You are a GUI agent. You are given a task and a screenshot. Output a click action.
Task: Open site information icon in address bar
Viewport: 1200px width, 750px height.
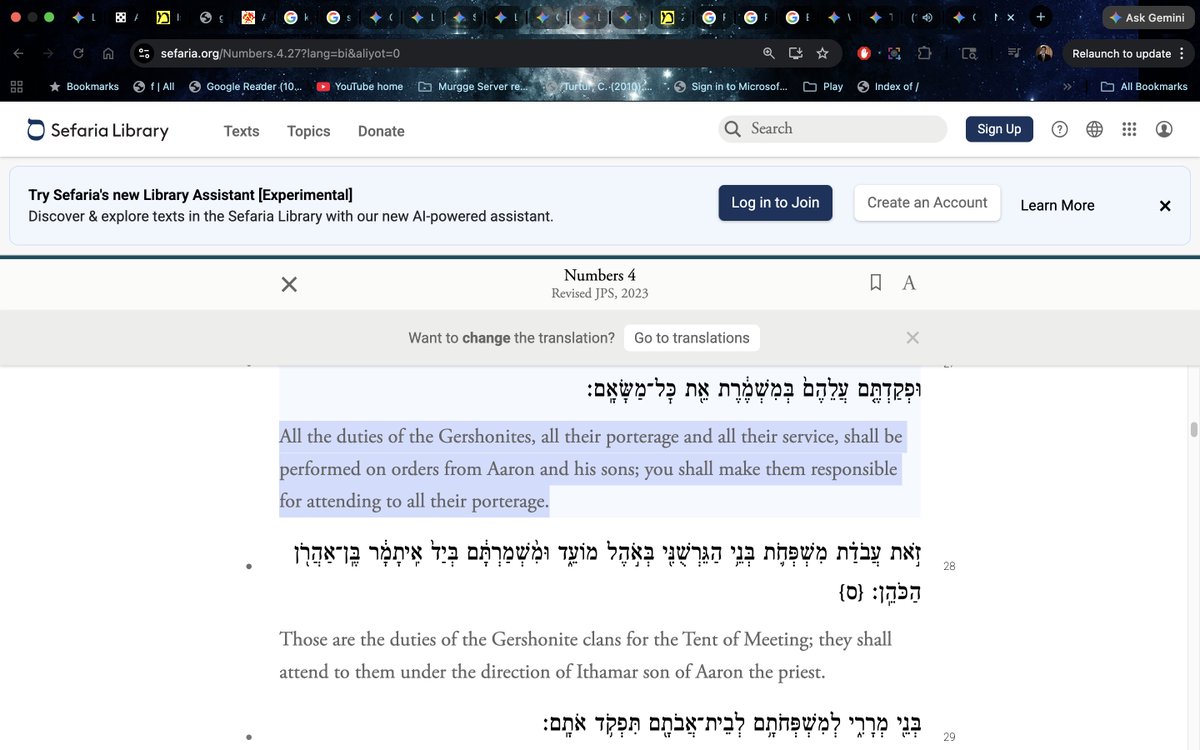pos(143,53)
